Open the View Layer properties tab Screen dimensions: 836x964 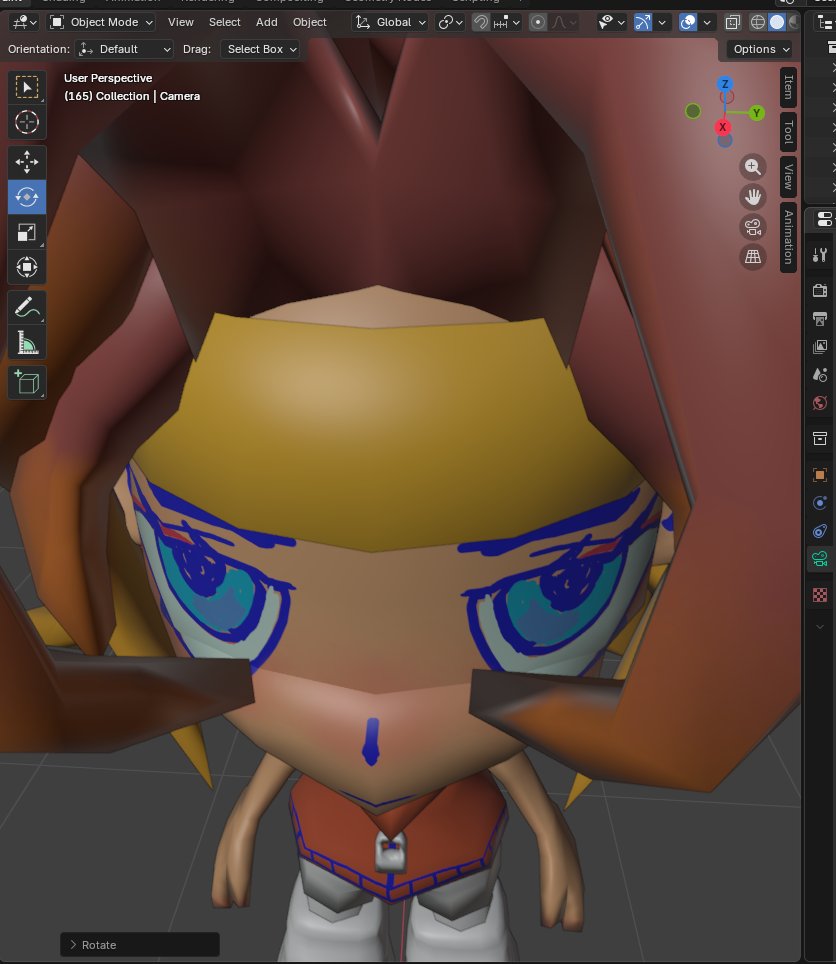(820, 347)
